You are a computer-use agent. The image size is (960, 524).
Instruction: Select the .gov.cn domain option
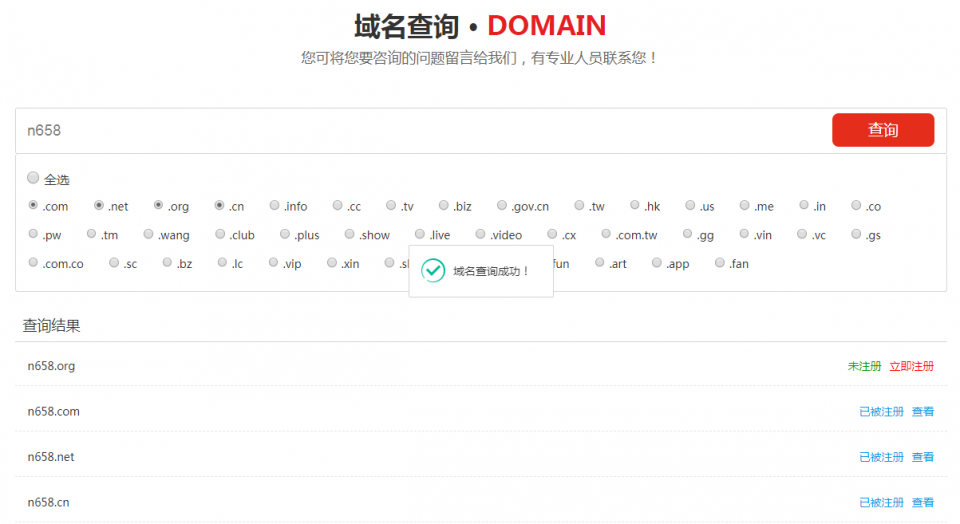pos(501,205)
